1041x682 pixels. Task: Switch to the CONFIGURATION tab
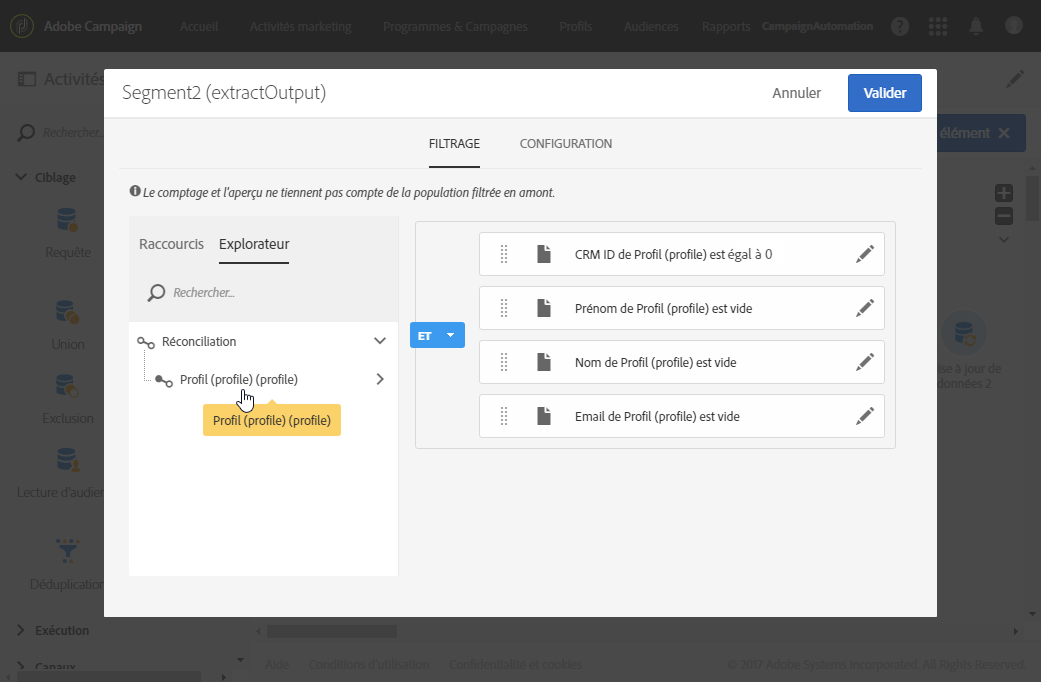[x=565, y=144]
